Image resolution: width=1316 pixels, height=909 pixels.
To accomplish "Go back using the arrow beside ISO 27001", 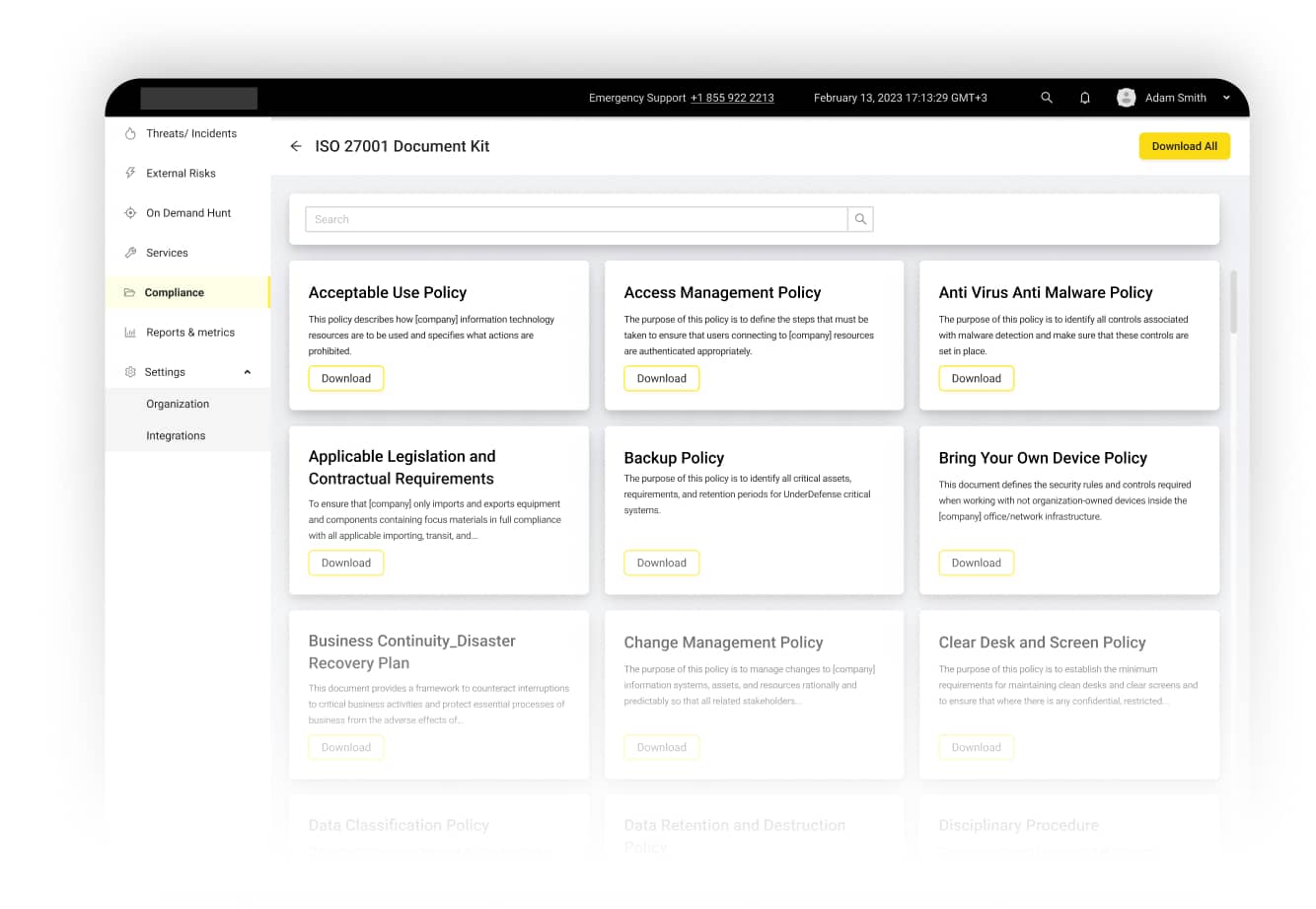I will tap(296, 146).
